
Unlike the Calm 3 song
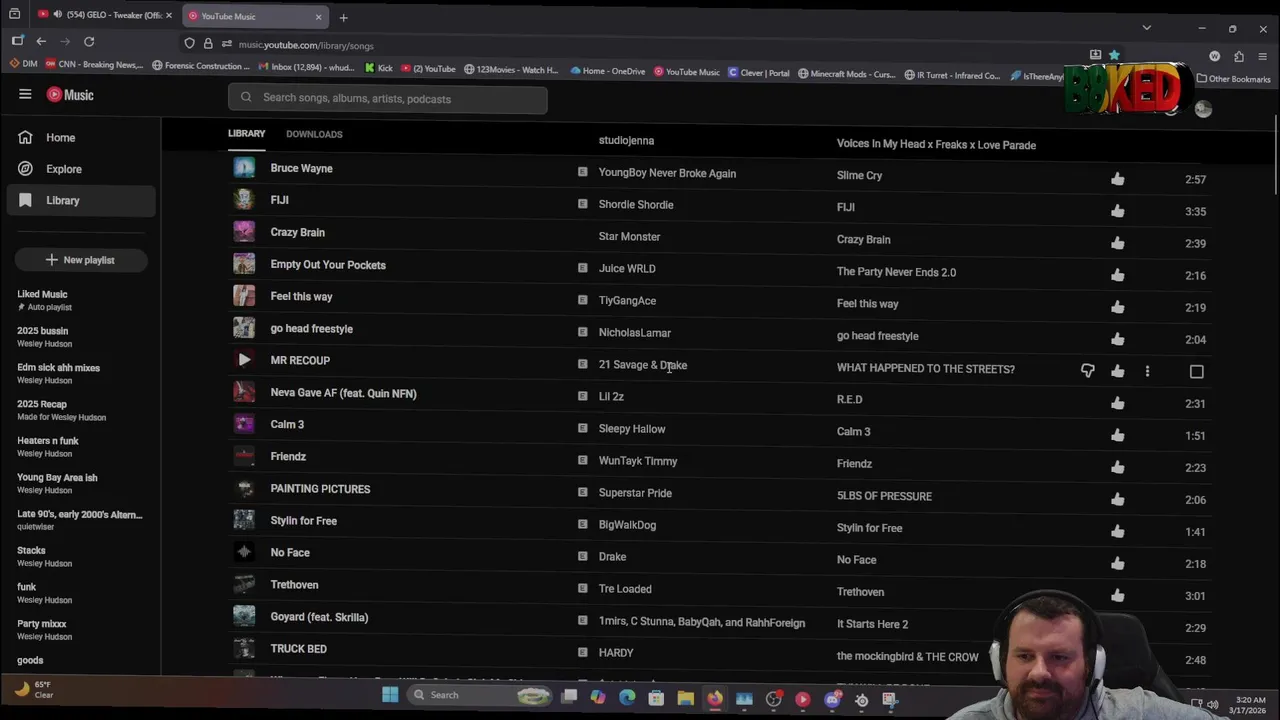coord(1117,435)
